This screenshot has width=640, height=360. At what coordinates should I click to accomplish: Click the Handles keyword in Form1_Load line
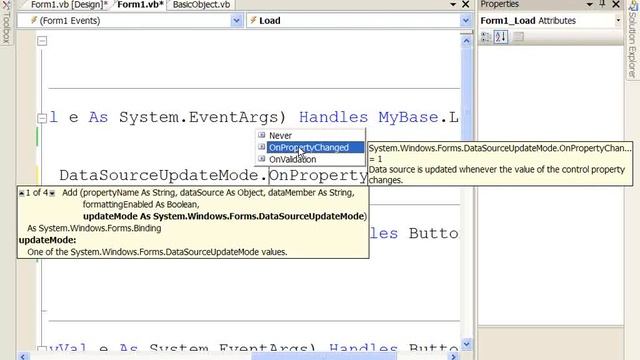pos(333,118)
